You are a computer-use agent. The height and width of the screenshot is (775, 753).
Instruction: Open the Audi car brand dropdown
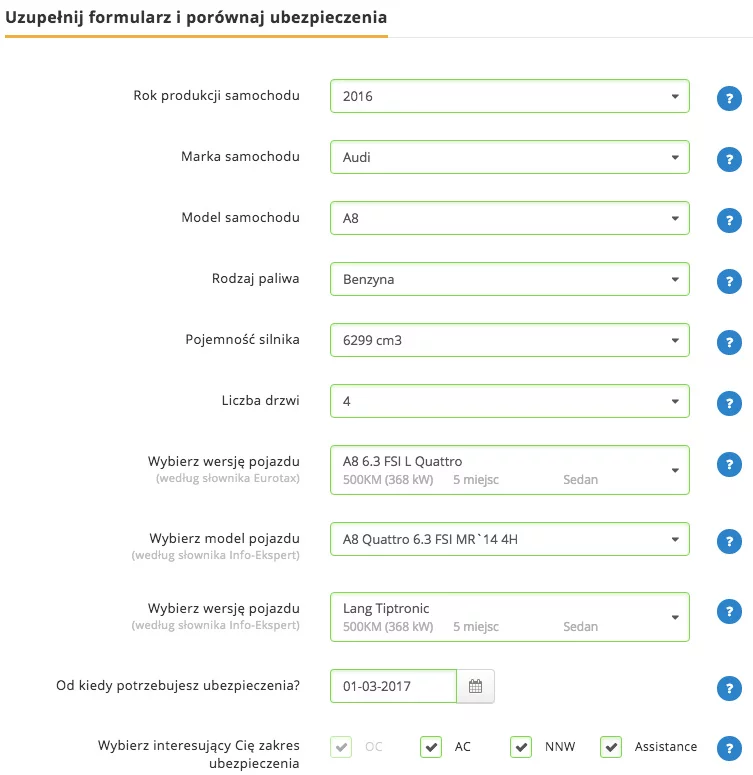(510, 157)
